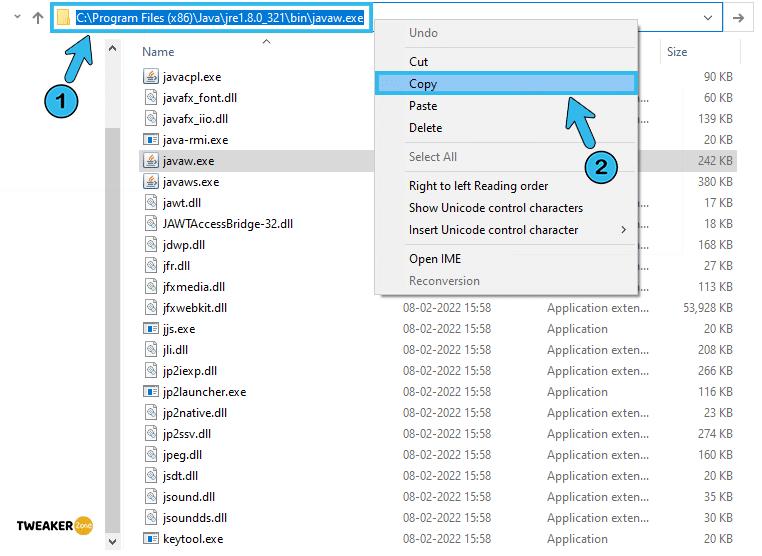Image resolution: width=762 pixels, height=556 pixels.
Task: Click the date of jjs.exe row
Action: pos(447,329)
